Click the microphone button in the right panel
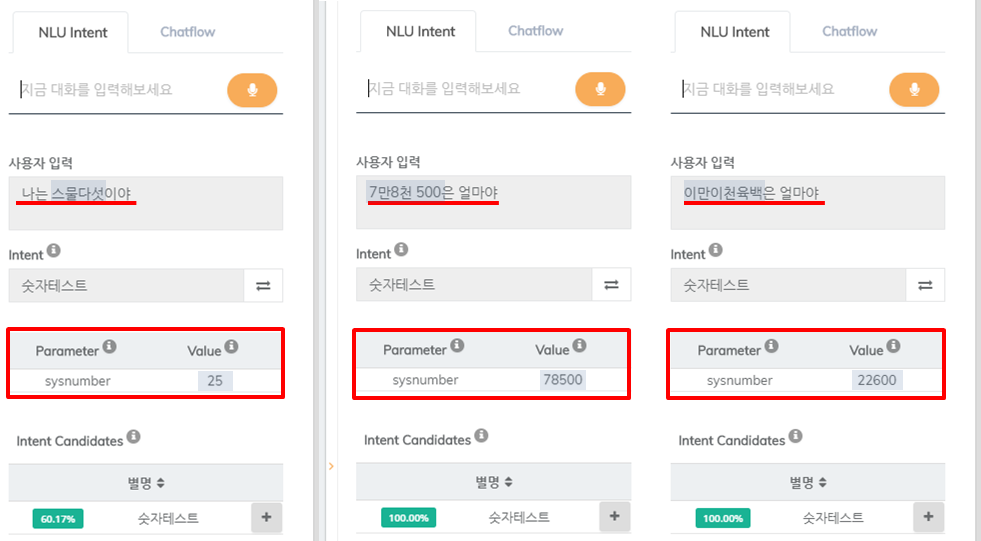 (914, 89)
